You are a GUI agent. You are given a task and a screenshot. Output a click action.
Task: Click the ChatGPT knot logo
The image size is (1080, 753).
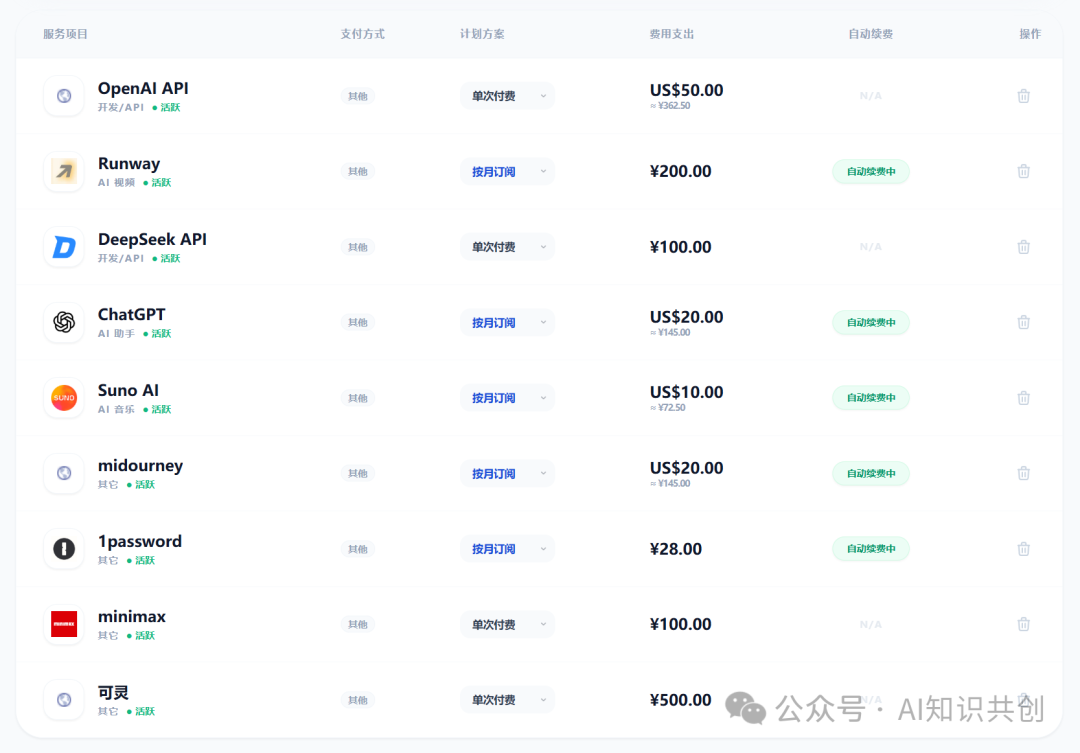tap(64, 322)
